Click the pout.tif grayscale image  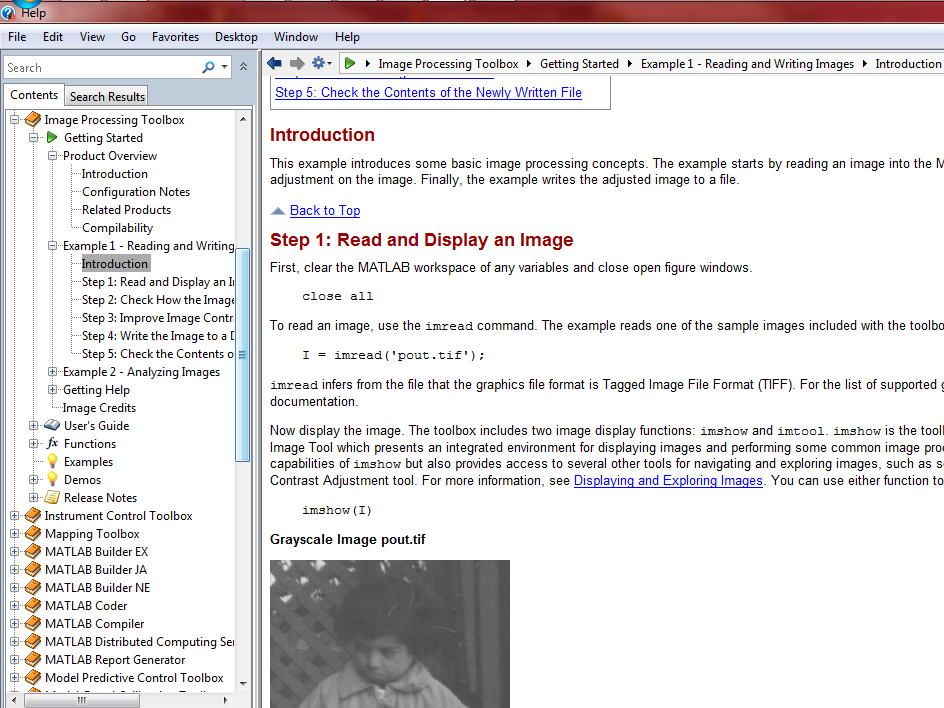390,634
